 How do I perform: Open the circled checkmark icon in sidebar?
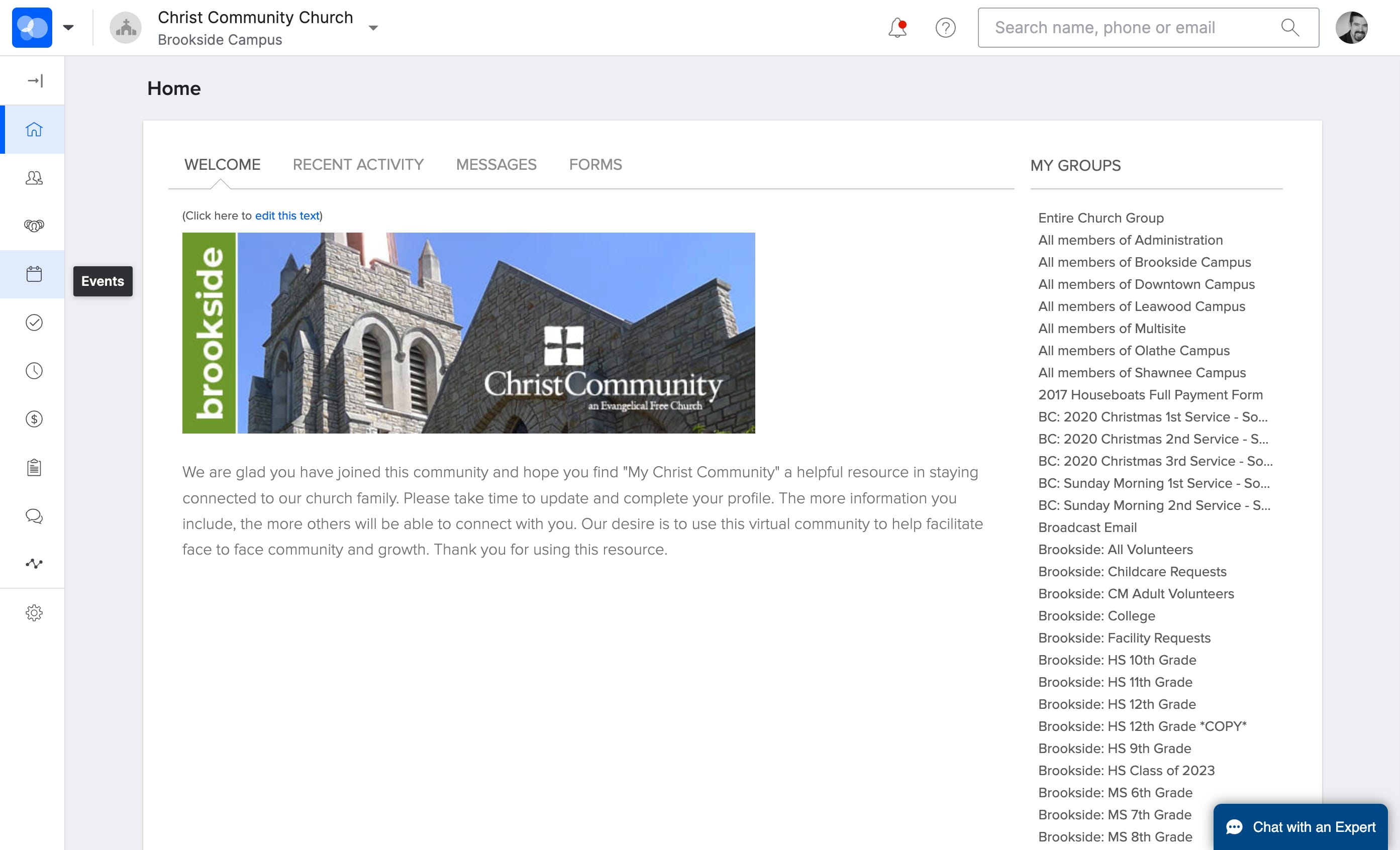point(34,323)
